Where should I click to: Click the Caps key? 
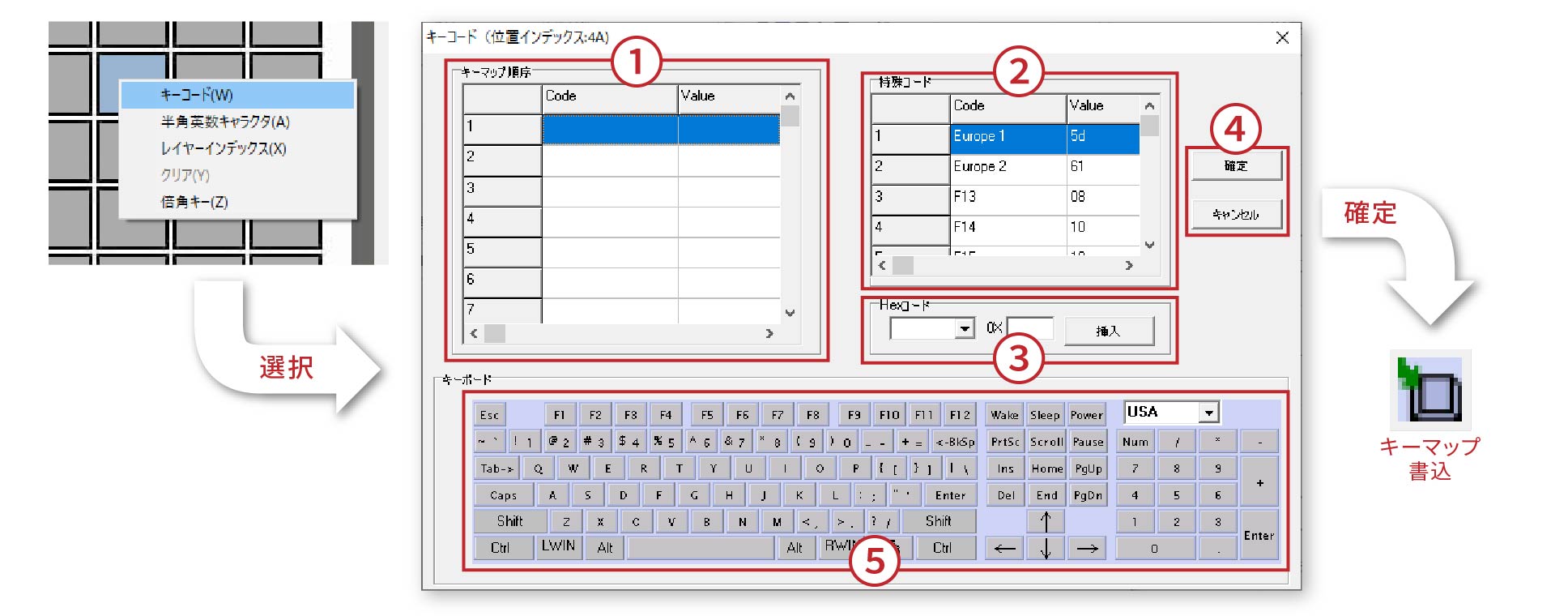point(503,495)
